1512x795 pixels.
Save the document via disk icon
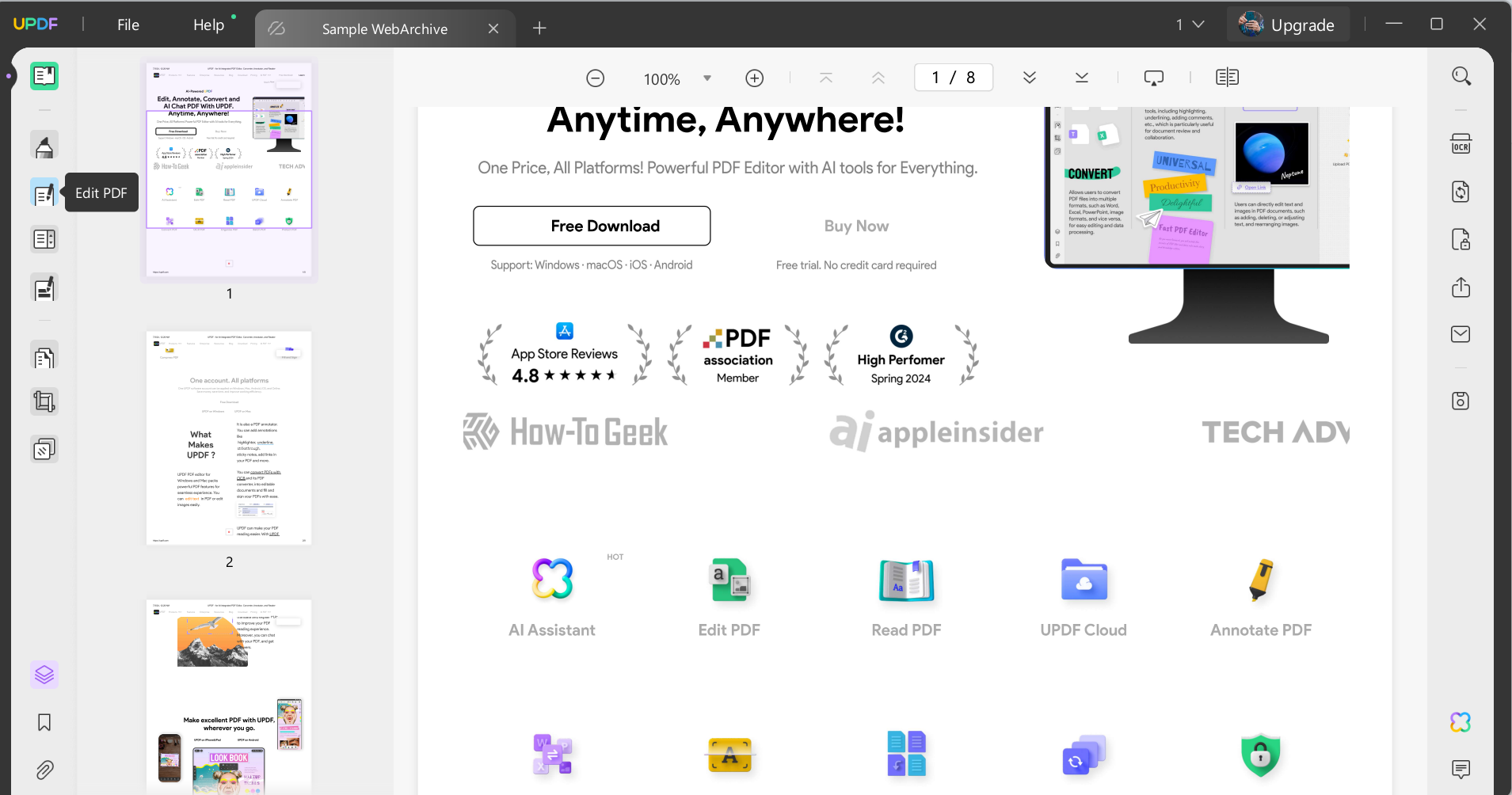pos(1461,401)
